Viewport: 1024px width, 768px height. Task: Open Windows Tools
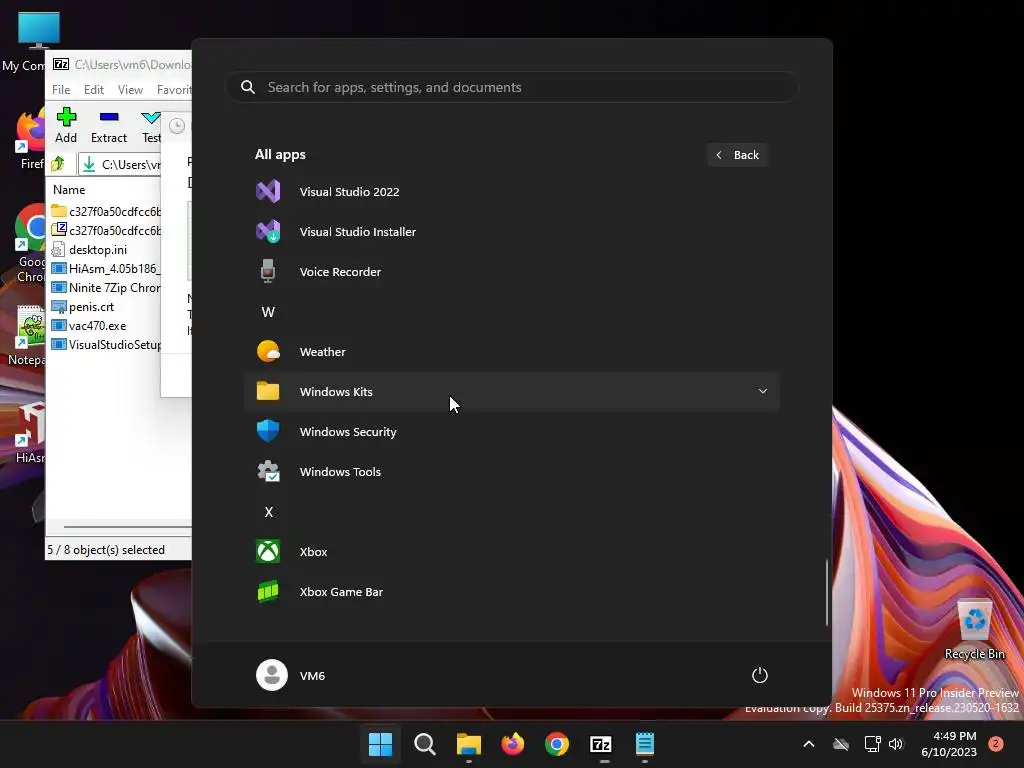tap(511, 472)
